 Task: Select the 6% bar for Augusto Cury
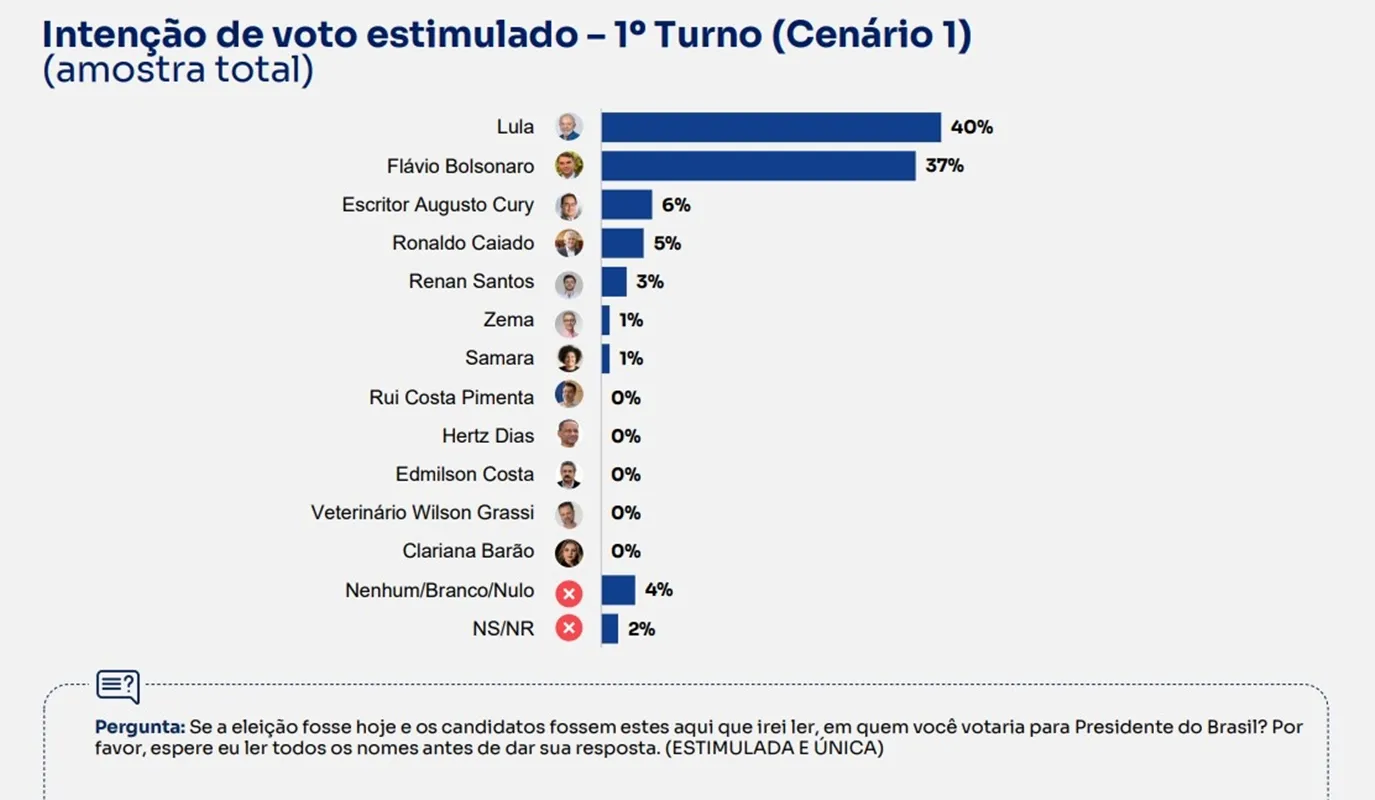pos(626,205)
